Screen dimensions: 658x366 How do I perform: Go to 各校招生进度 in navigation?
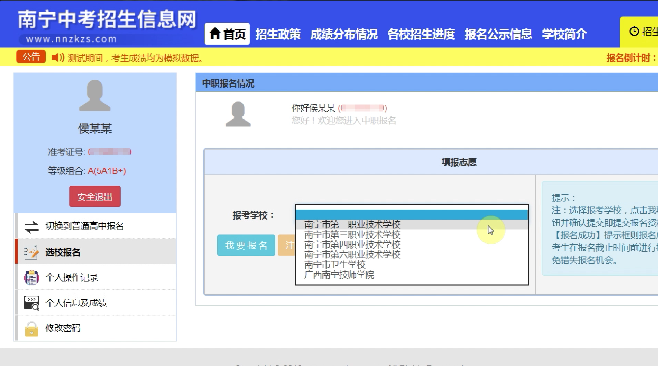421,34
